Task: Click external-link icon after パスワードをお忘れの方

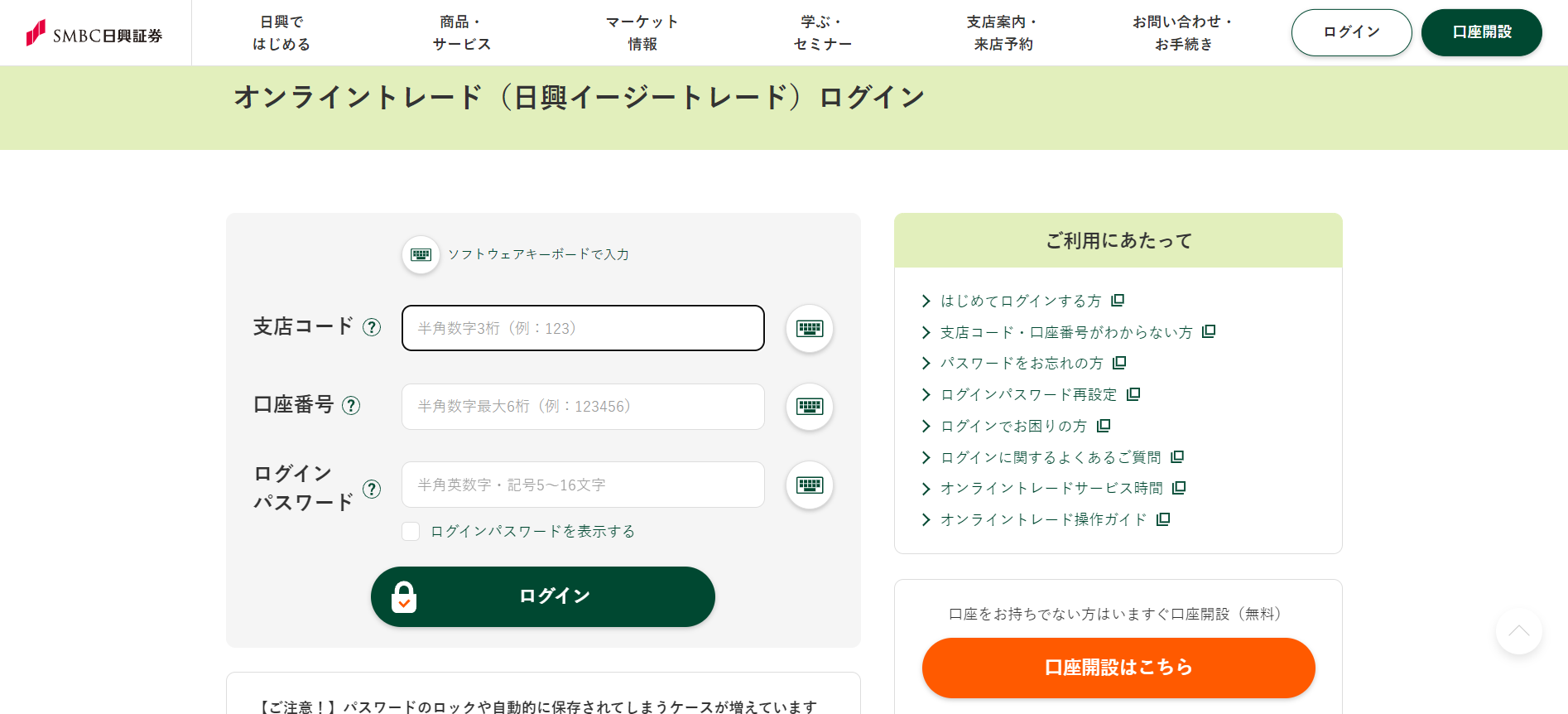Action: [x=1119, y=363]
